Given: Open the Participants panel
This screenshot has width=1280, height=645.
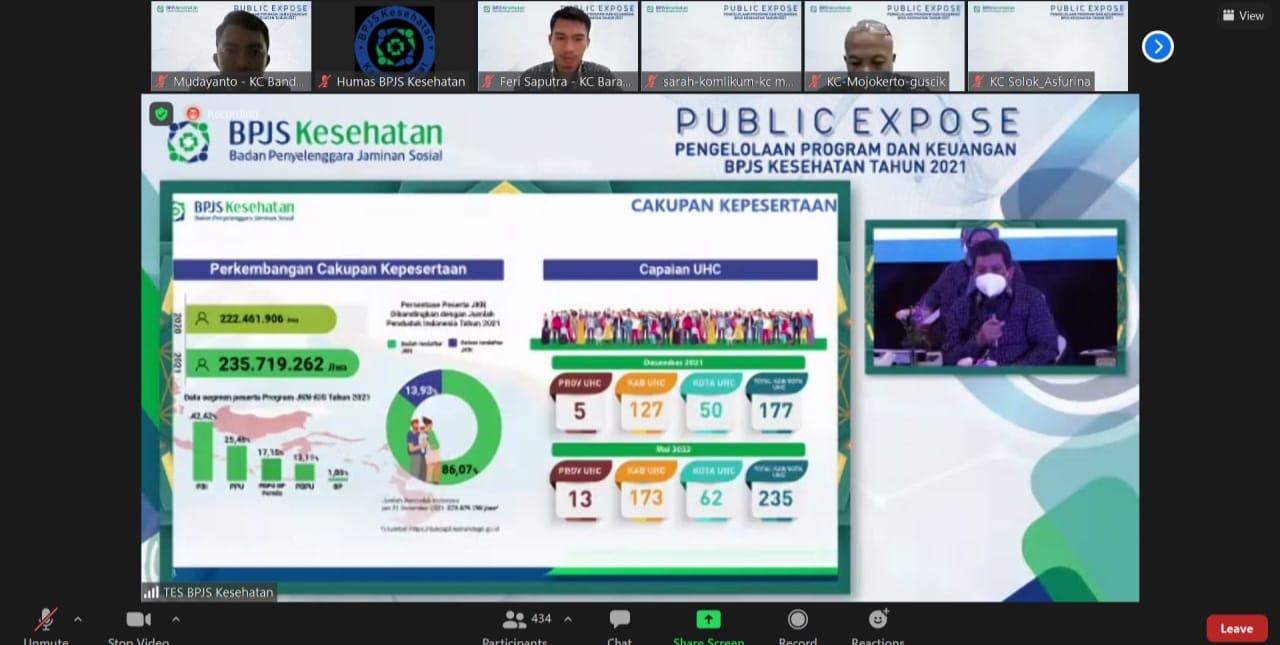Looking at the screenshot, I should (x=515, y=624).
